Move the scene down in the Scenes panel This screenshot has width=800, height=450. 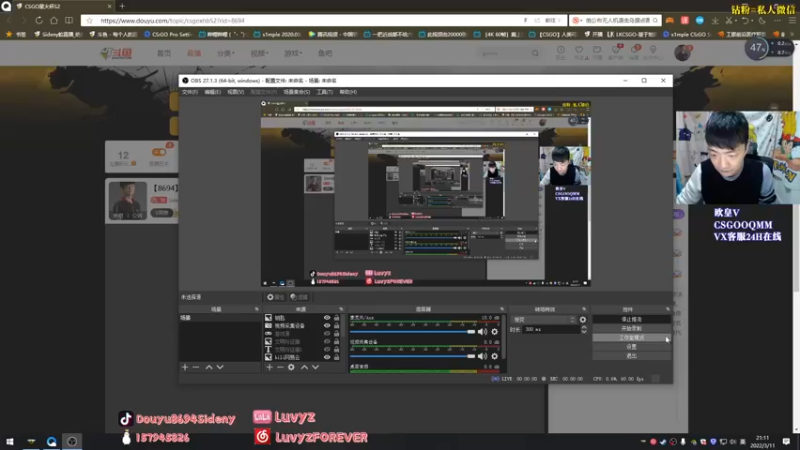tap(220, 367)
